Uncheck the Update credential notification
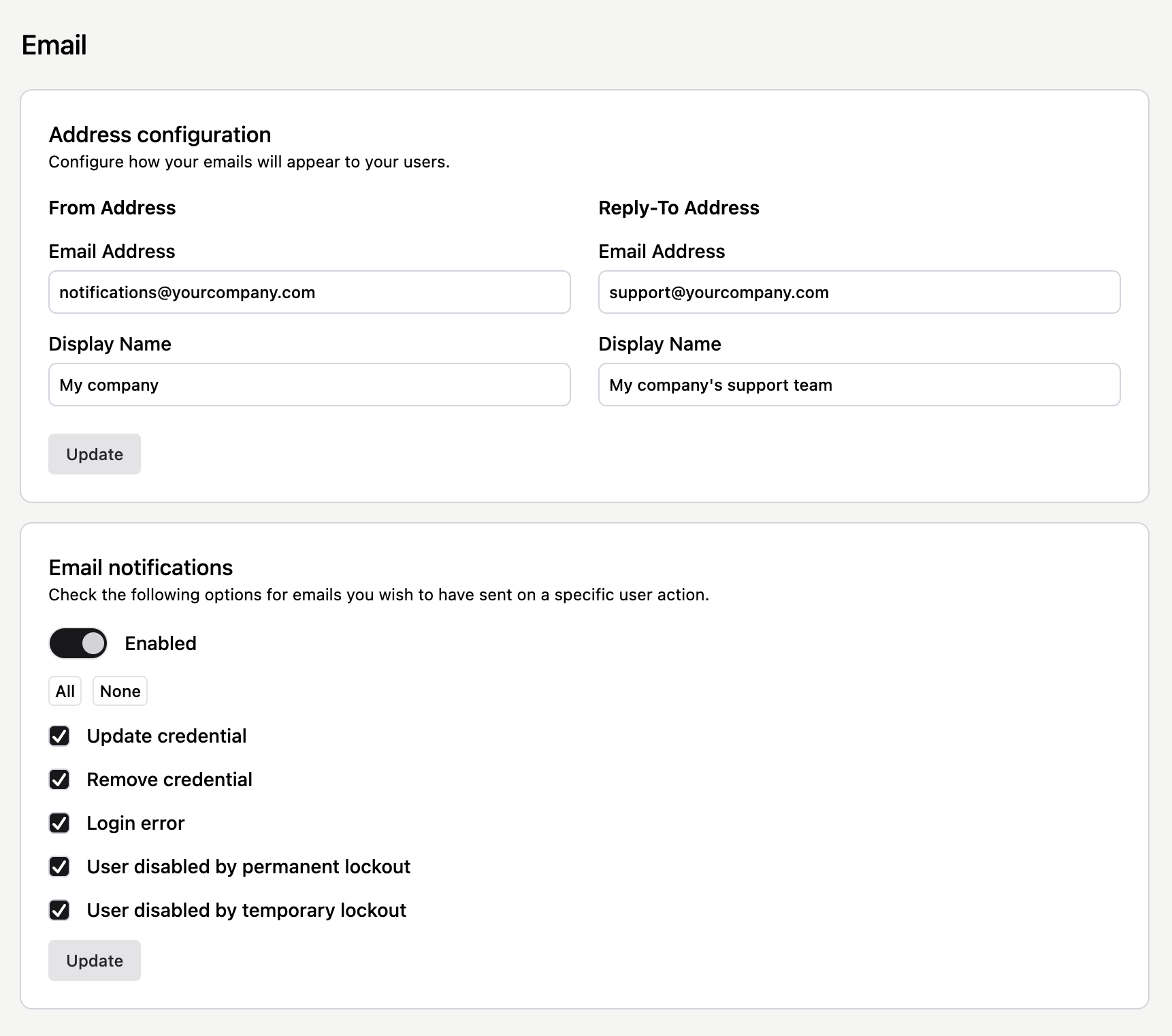1172x1036 pixels. coord(59,736)
